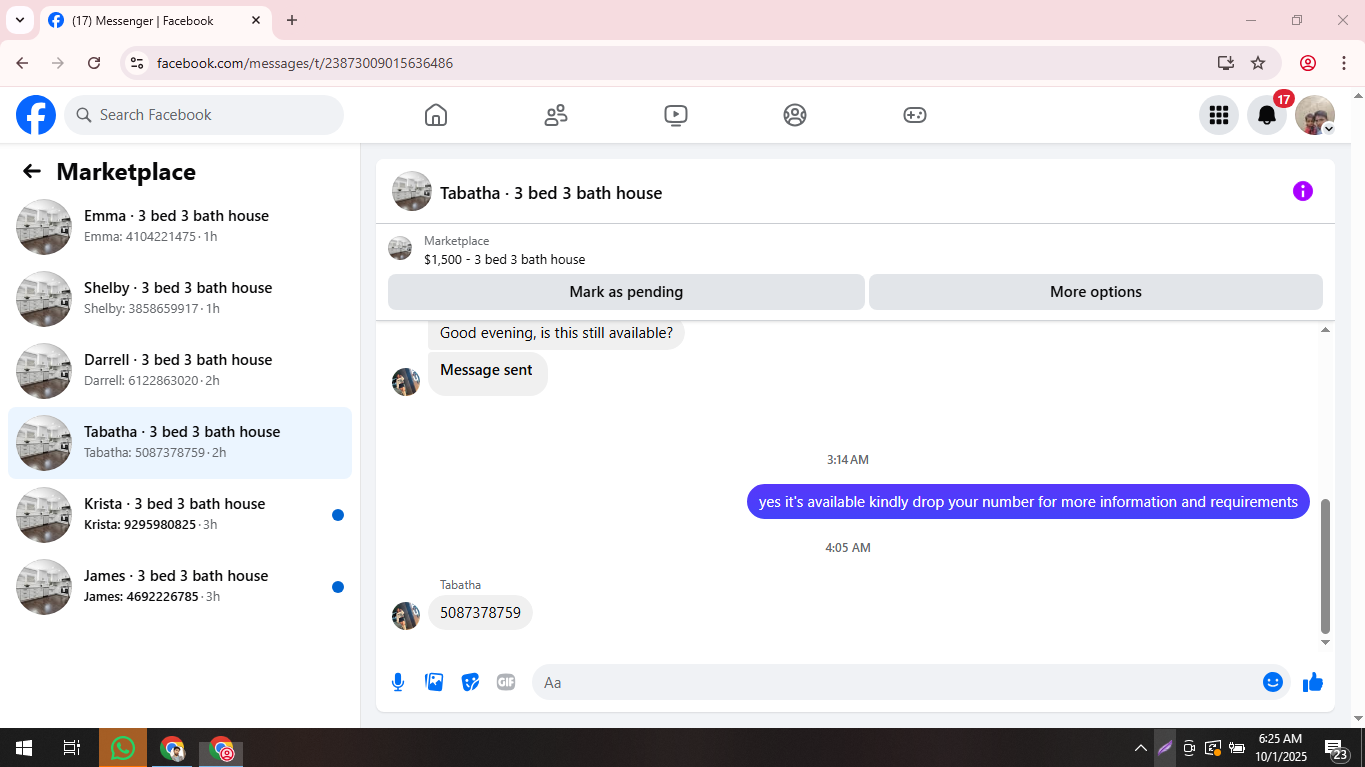Show hidden system tray icons

point(1140,748)
